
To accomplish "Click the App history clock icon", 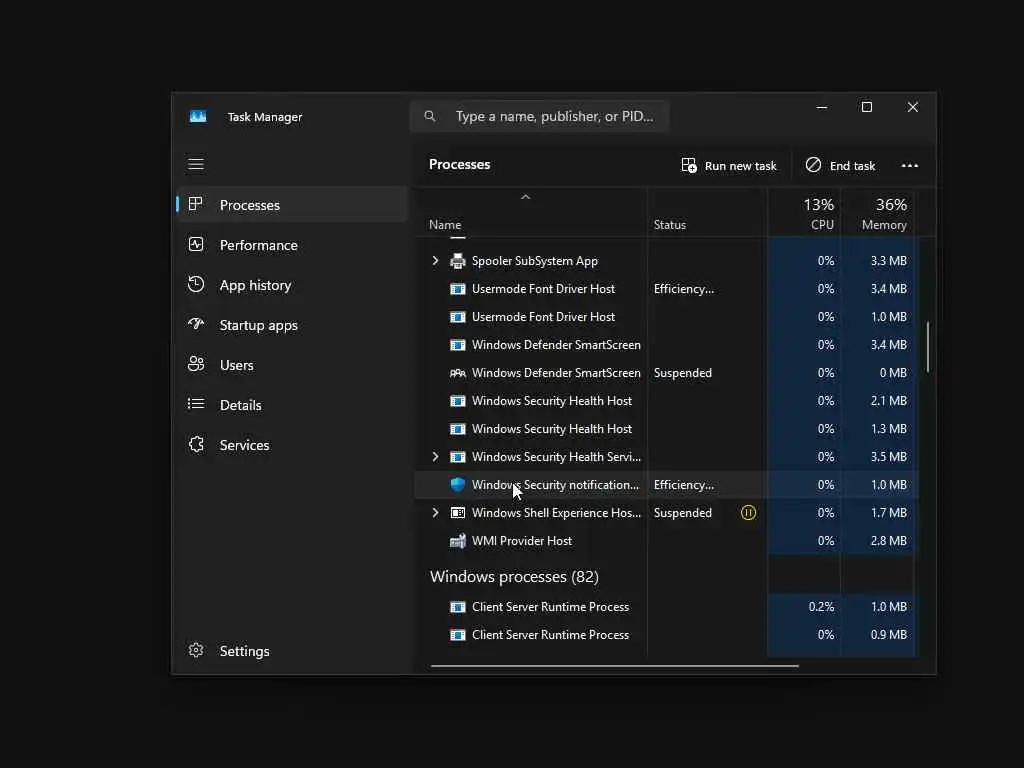I will (196, 284).
